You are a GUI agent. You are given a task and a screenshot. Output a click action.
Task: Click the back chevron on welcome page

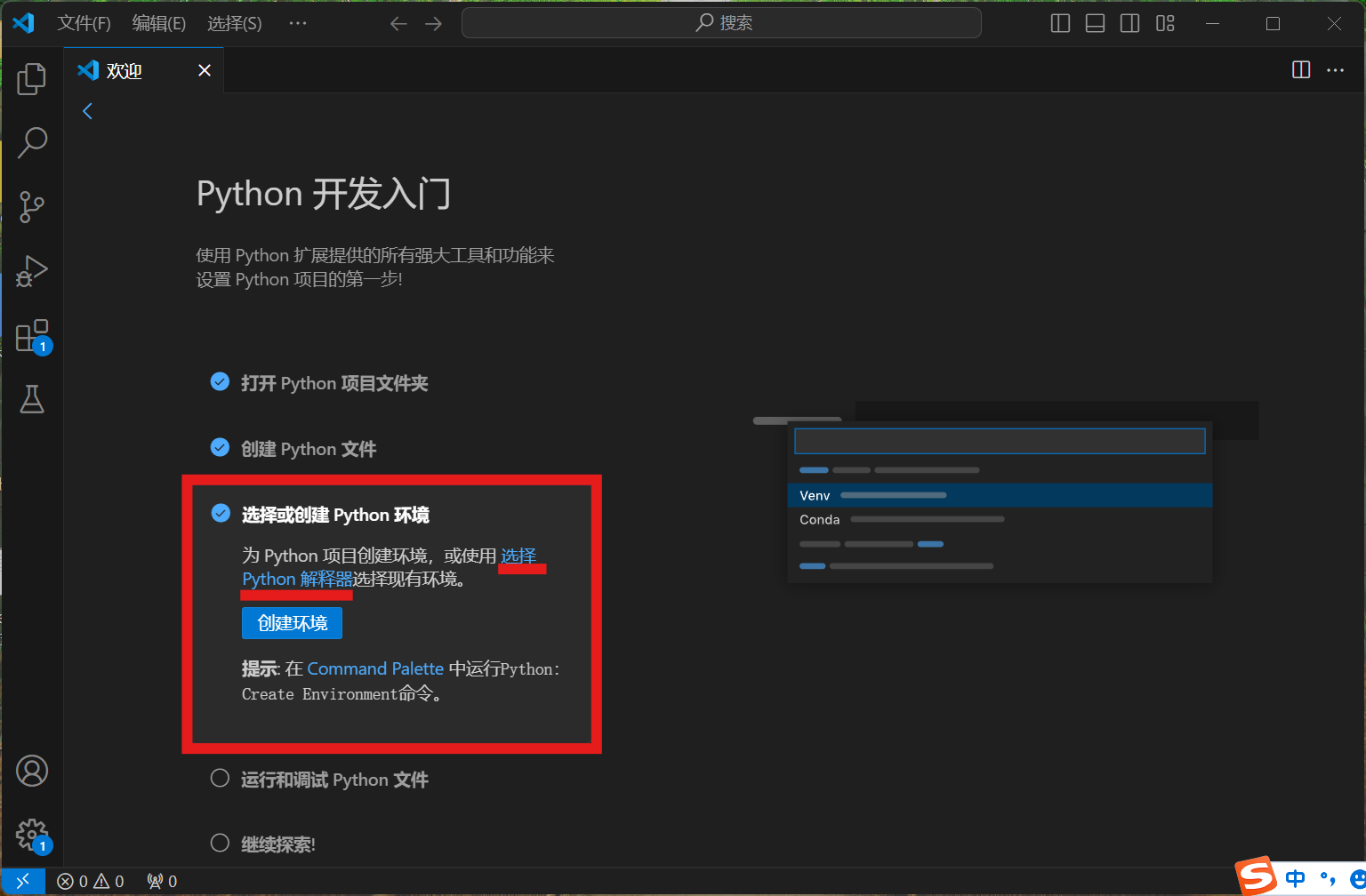click(87, 111)
